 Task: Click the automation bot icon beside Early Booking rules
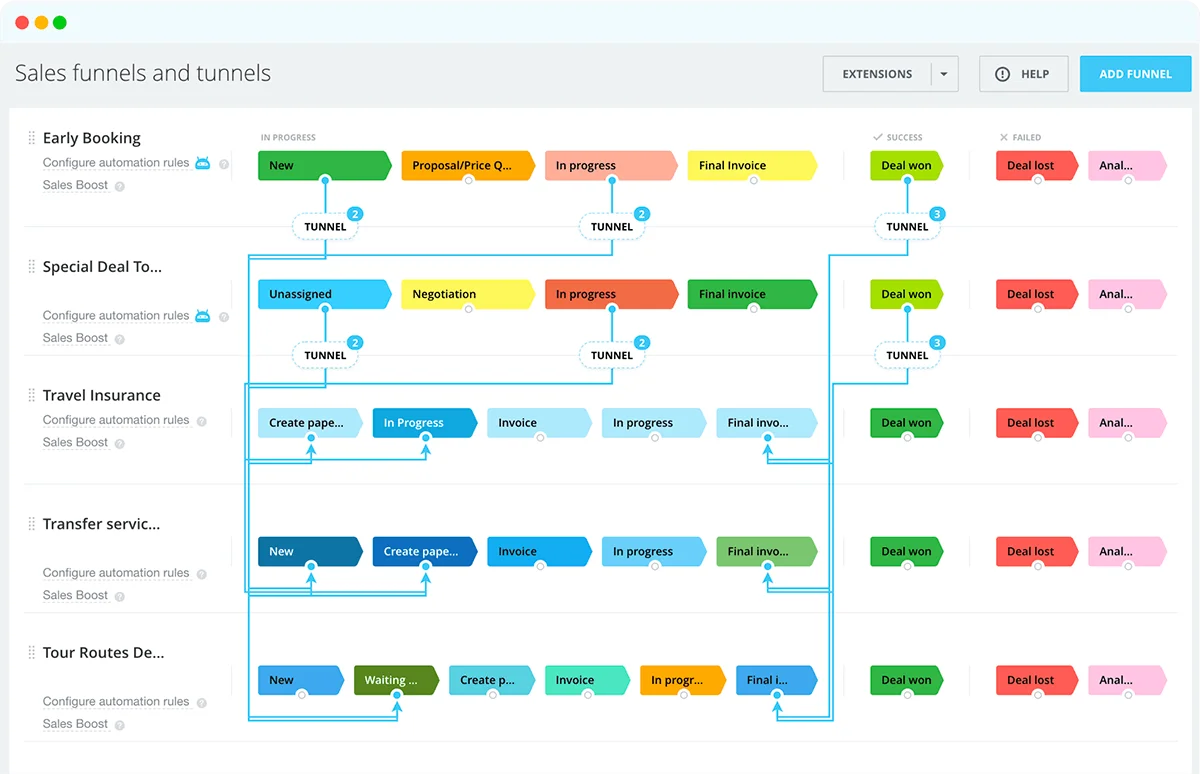pos(203,162)
